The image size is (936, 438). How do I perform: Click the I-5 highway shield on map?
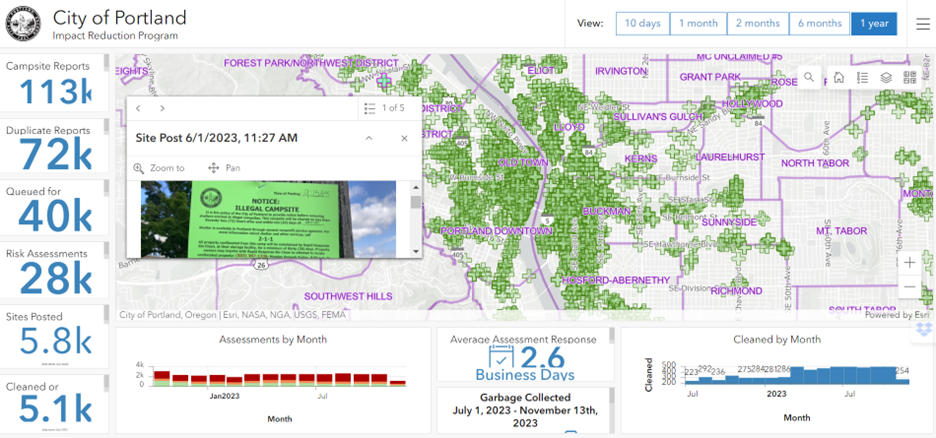click(x=548, y=220)
